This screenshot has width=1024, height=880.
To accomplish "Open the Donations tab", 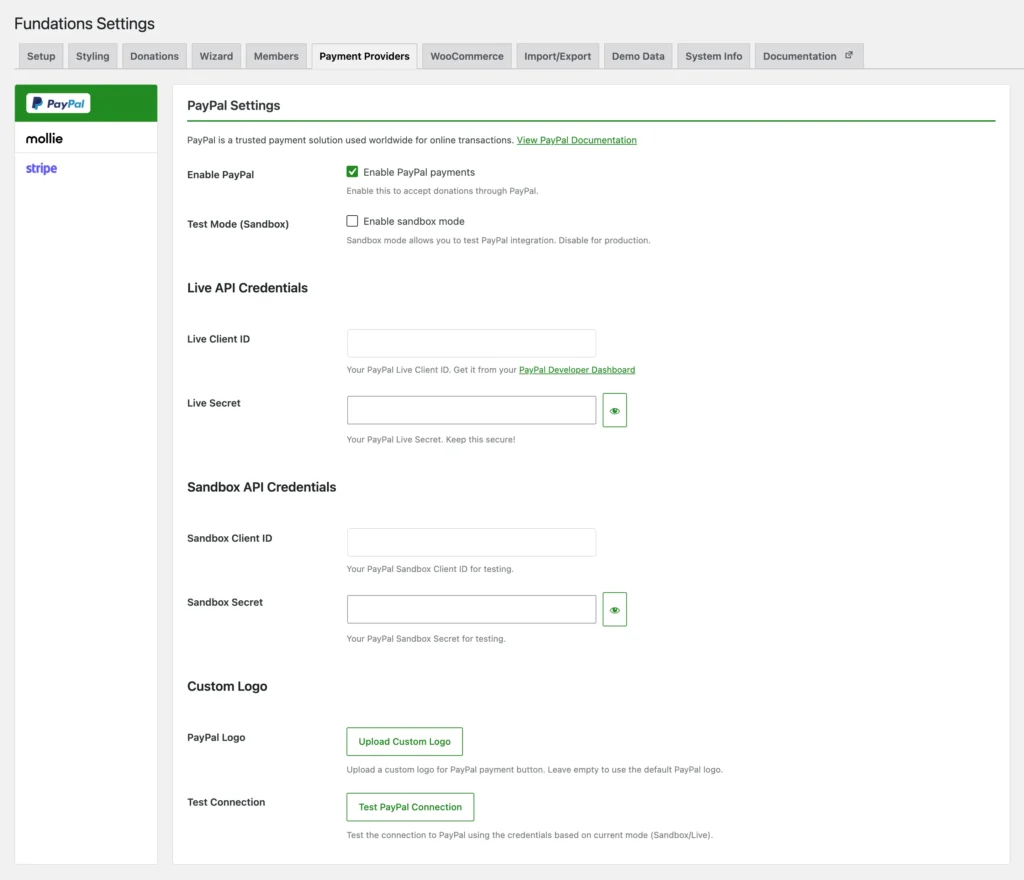I will point(154,56).
